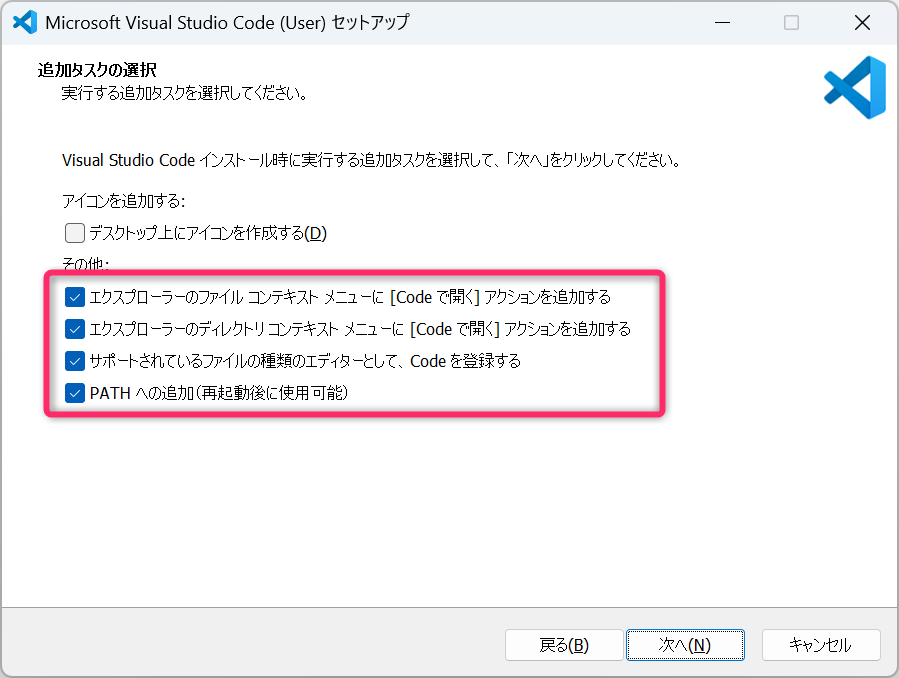The height and width of the screenshot is (678, 899).
Task: Cancel setup with the キャンセル button
Action: (820, 645)
